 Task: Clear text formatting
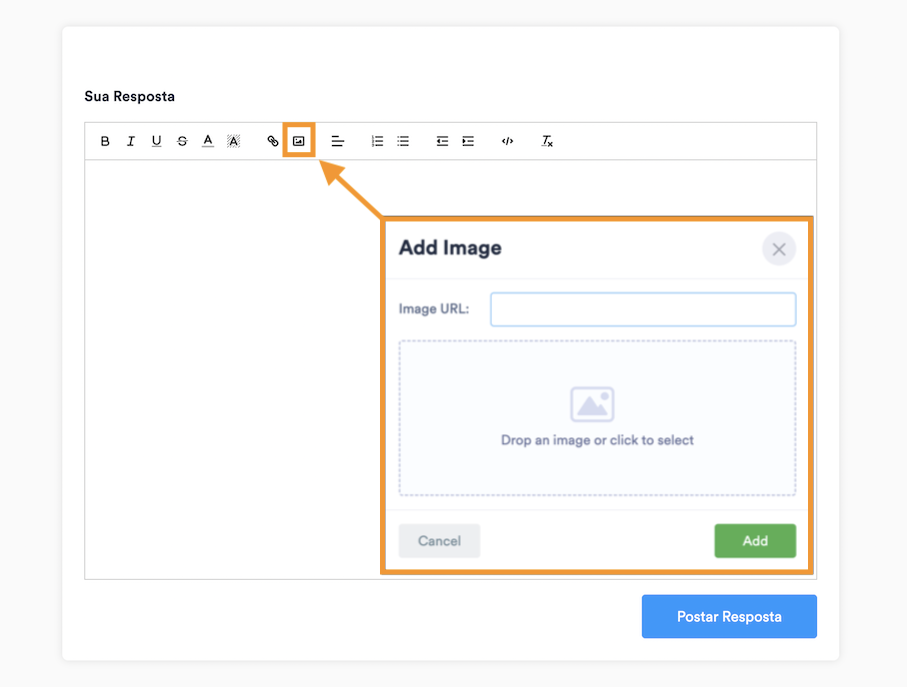(x=547, y=141)
